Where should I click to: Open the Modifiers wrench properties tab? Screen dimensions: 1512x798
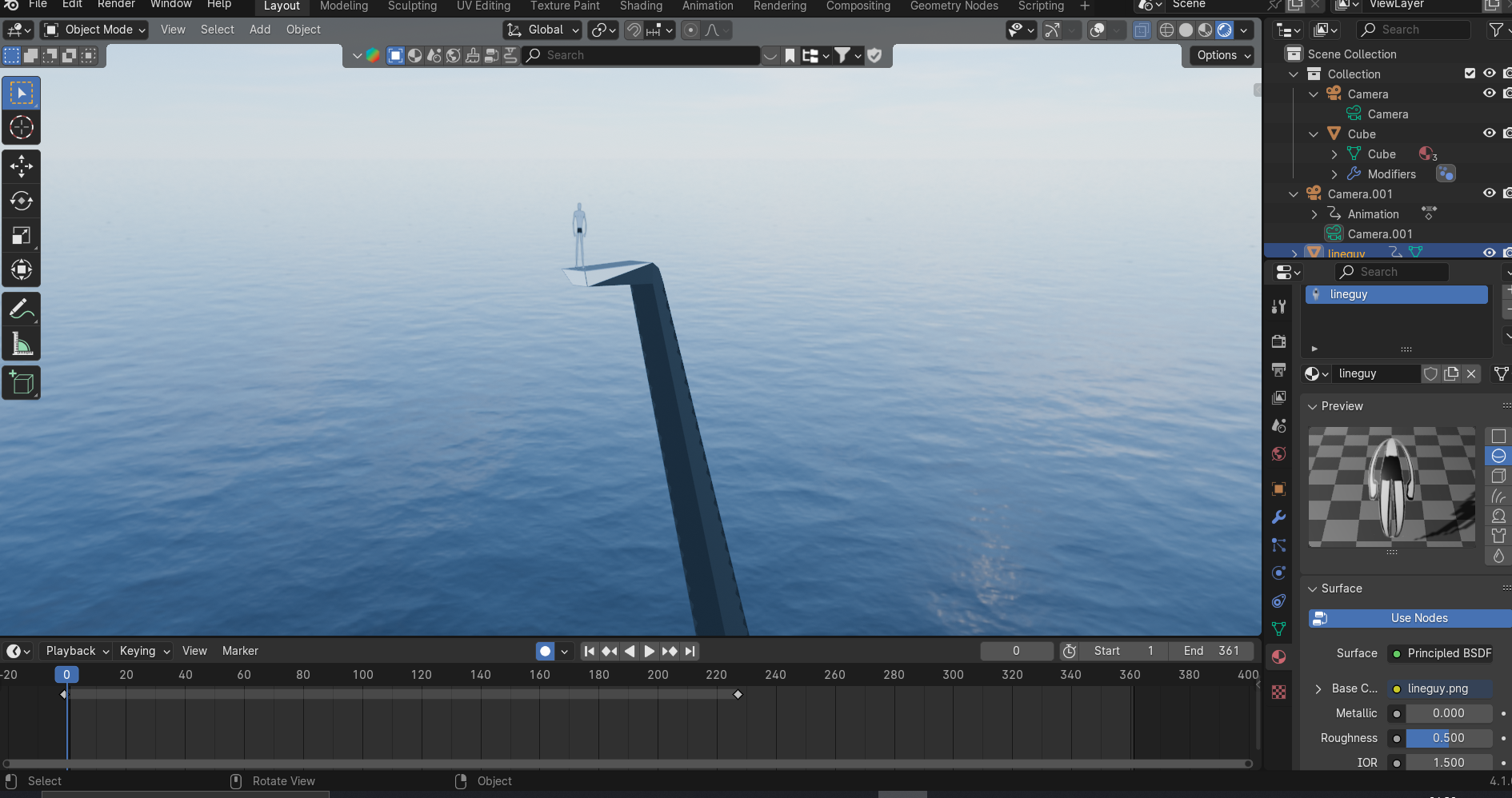coord(1278,517)
